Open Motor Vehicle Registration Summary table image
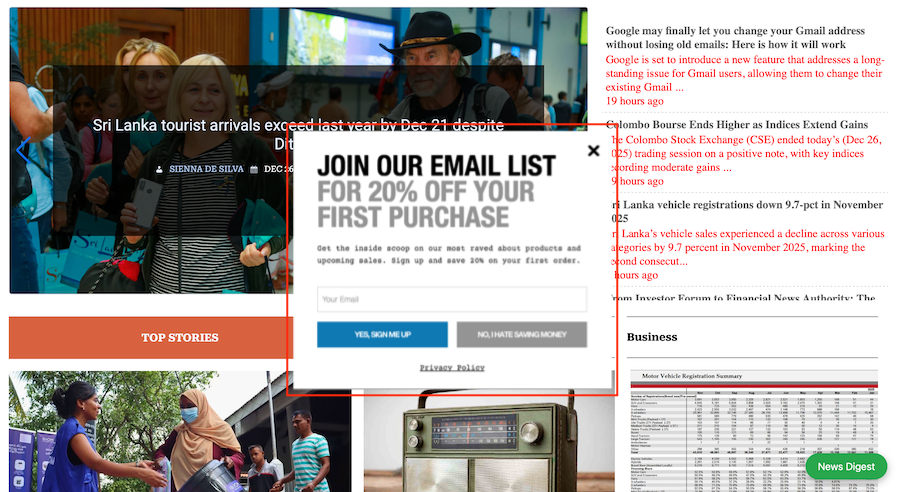The height and width of the screenshot is (492, 900). [754, 431]
